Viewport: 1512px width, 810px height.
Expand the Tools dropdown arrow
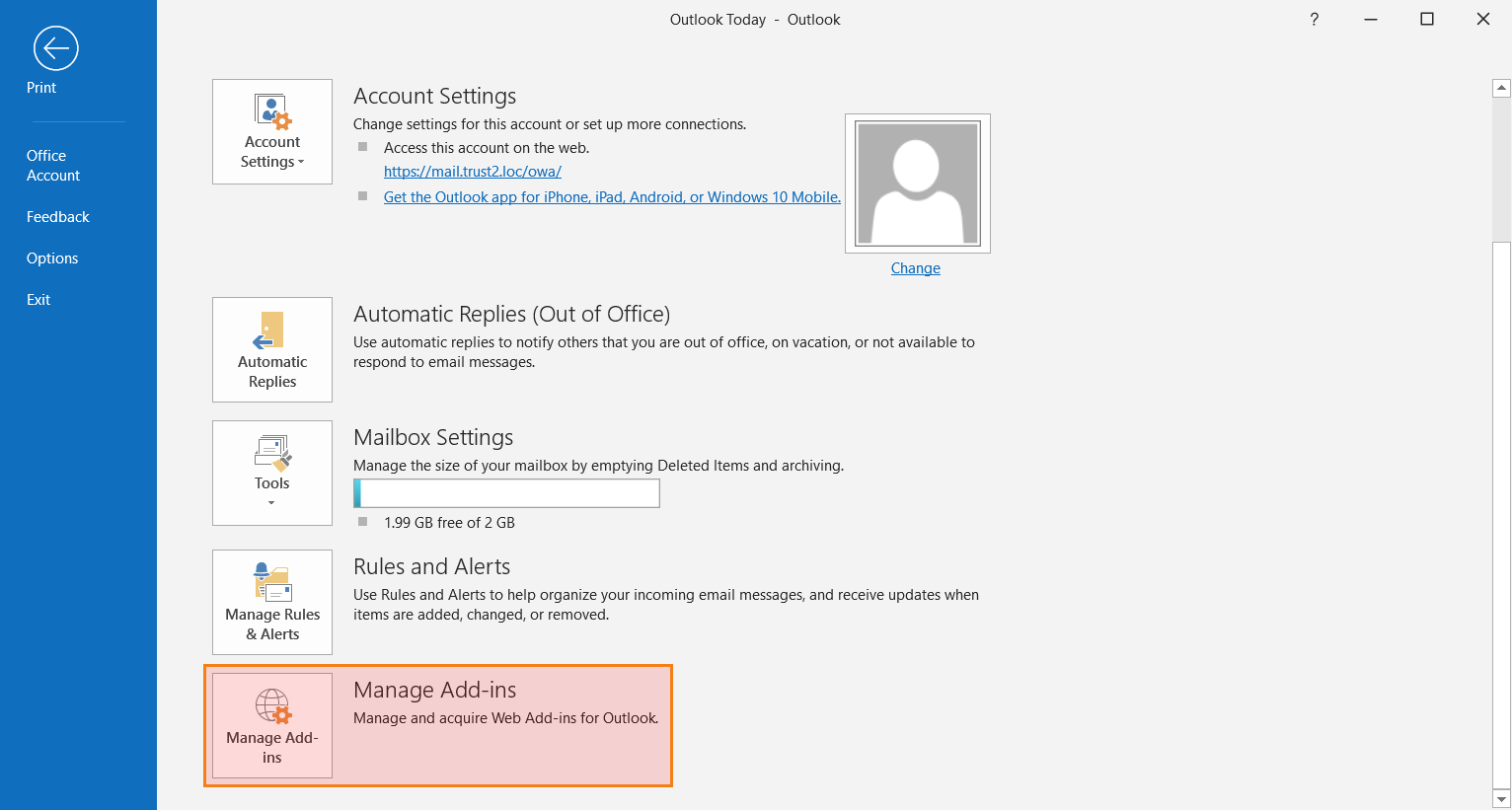tap(271, 503)
